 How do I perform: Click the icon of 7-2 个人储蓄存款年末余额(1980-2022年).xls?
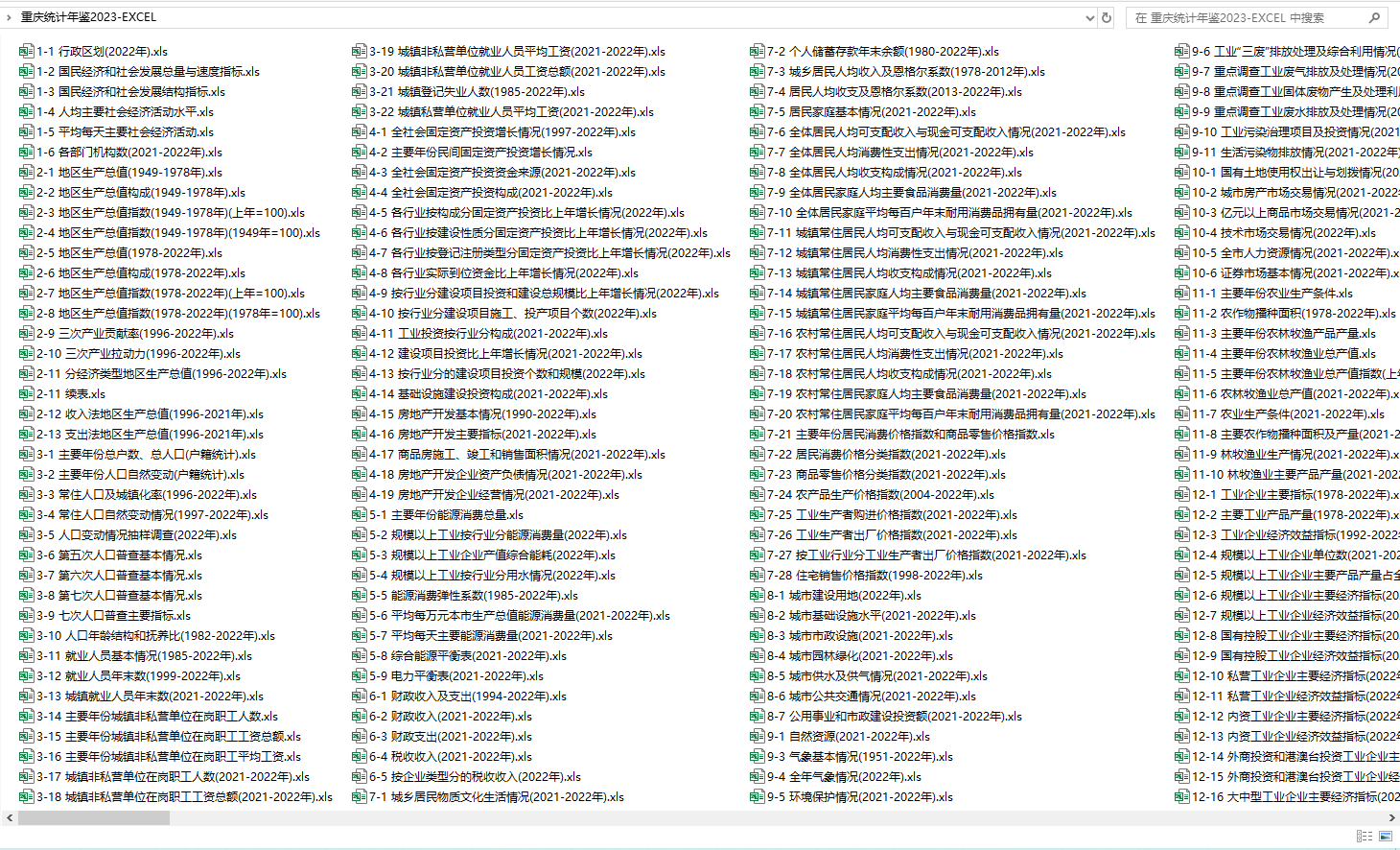coord(758,51)
